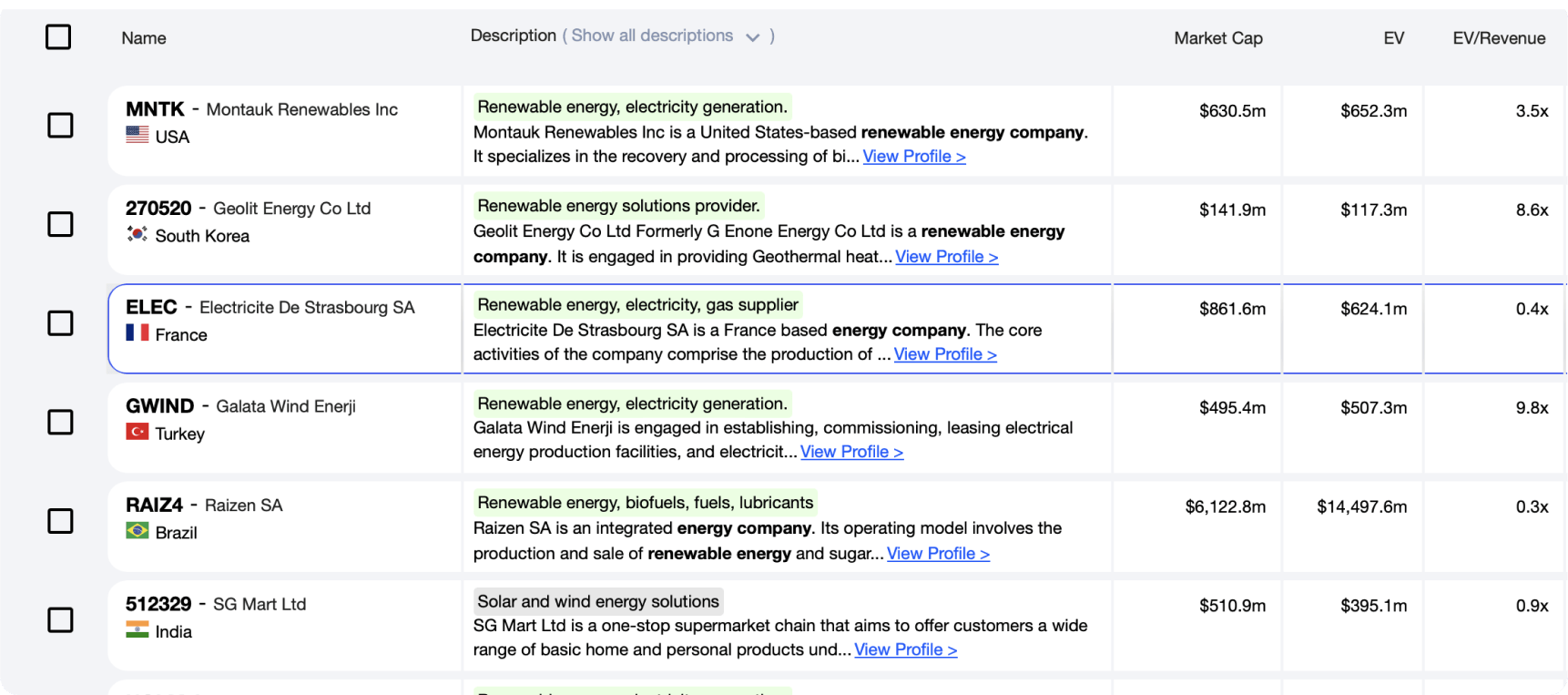The image size is (1568, 695).
Task: Open the 'Show all descriptions' option
Action: coord(652,36)
